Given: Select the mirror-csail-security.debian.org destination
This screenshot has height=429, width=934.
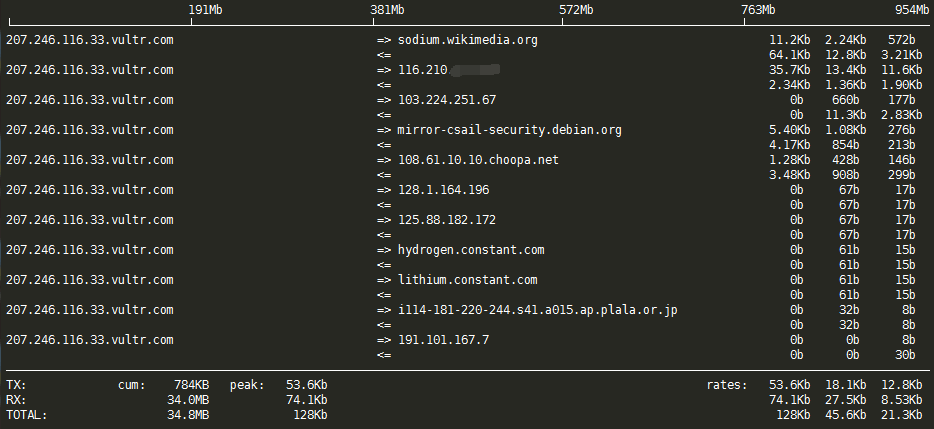Looking at the screenshot, I should click(x=509, y=130).
